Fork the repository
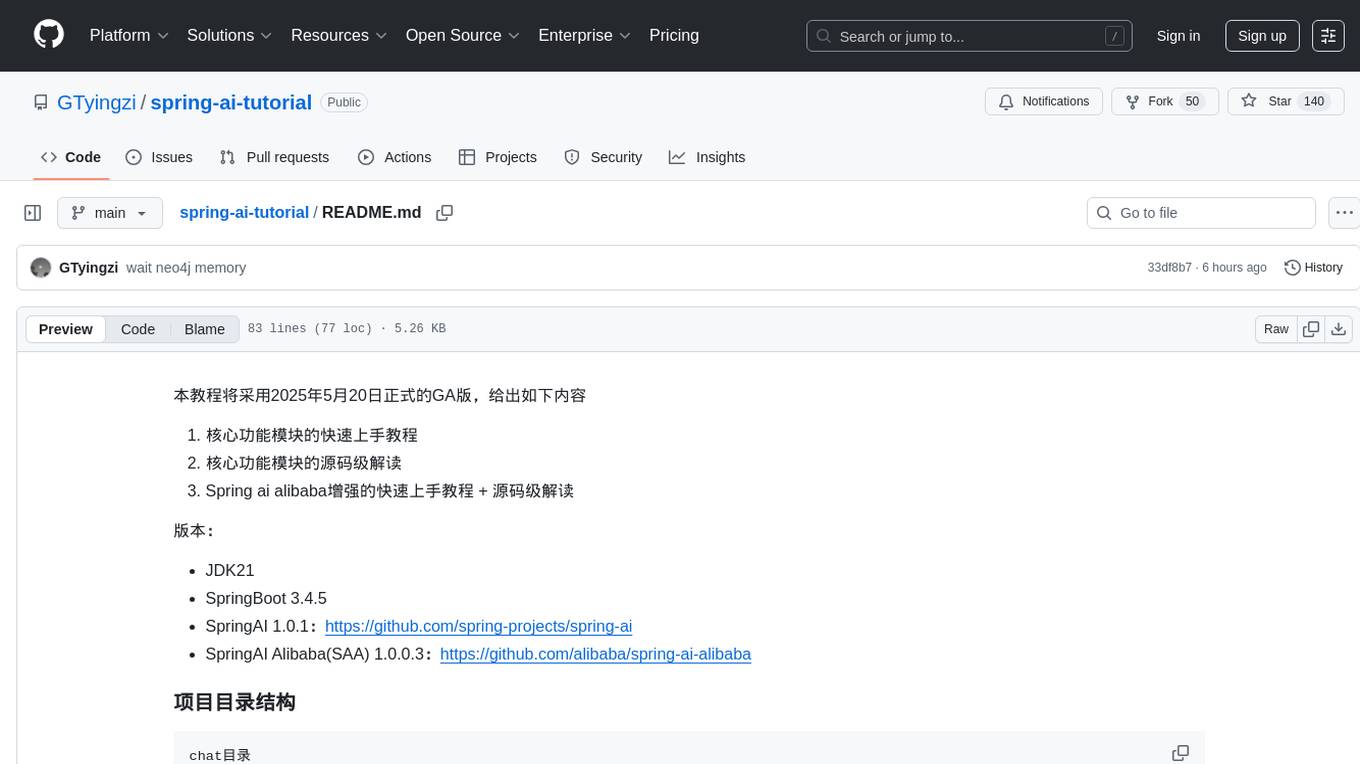This screenshot has width=1360, height=764. point(1165,102)
